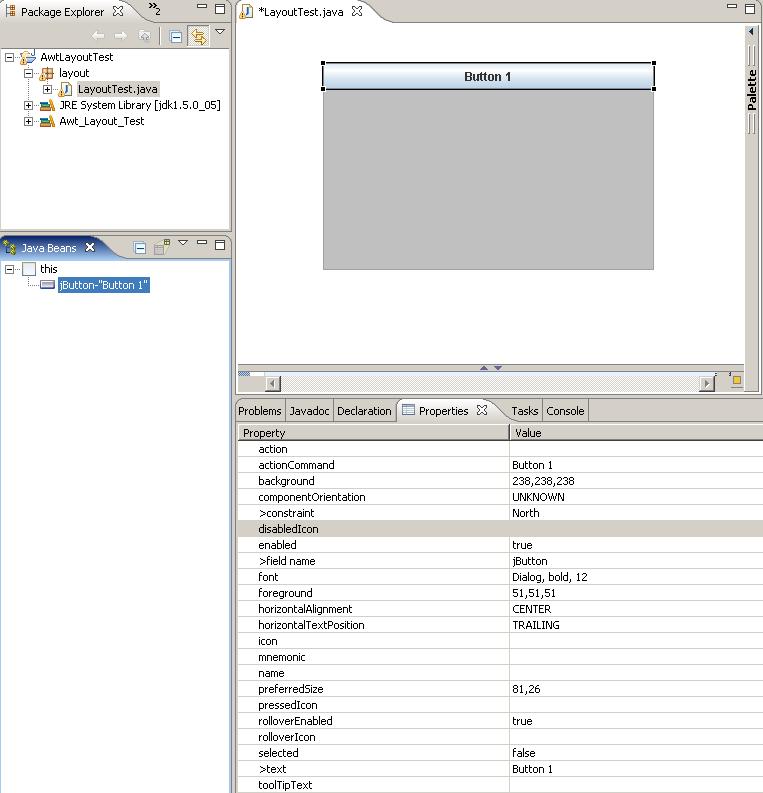The image size is (763, 793).
Task: Select LayoutTest.java in Package Explorer
Action: pyautogui.click(x=117, y=89)
